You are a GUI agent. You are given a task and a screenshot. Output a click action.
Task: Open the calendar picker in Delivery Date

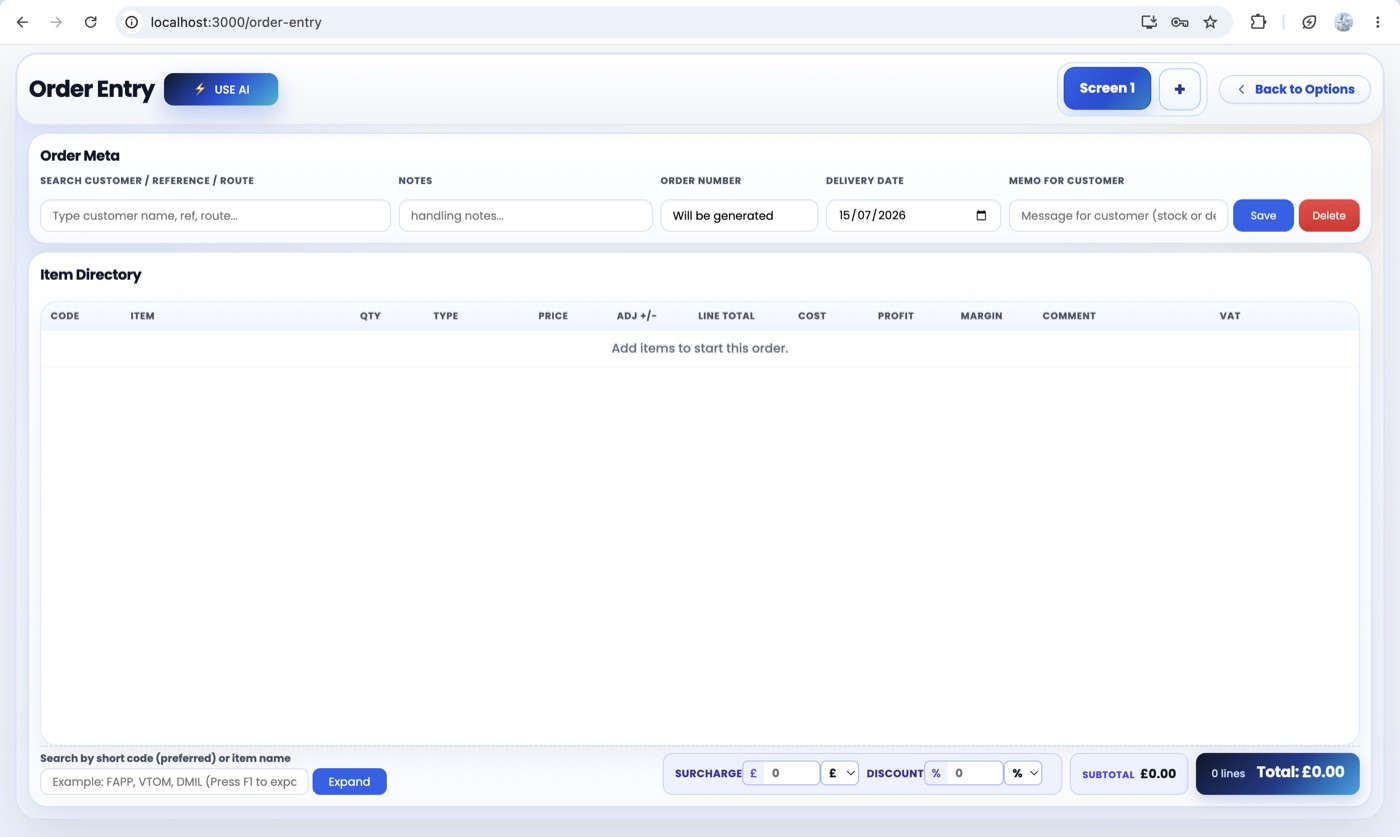[x=981, y=215]
